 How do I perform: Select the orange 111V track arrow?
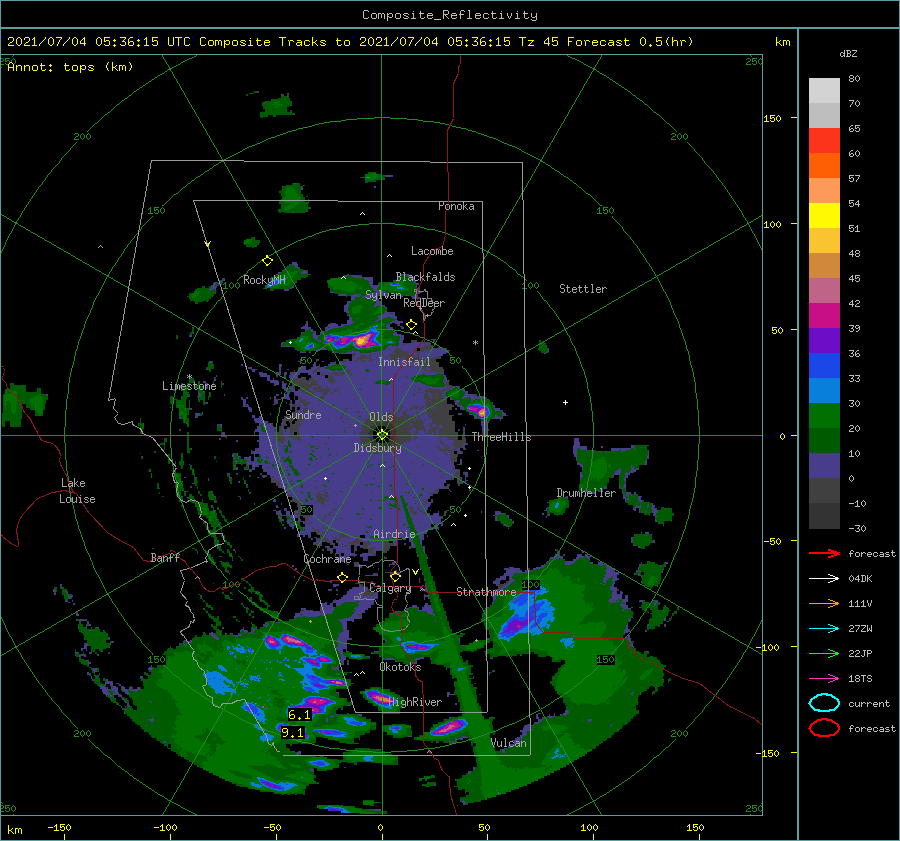coord(824,603)
